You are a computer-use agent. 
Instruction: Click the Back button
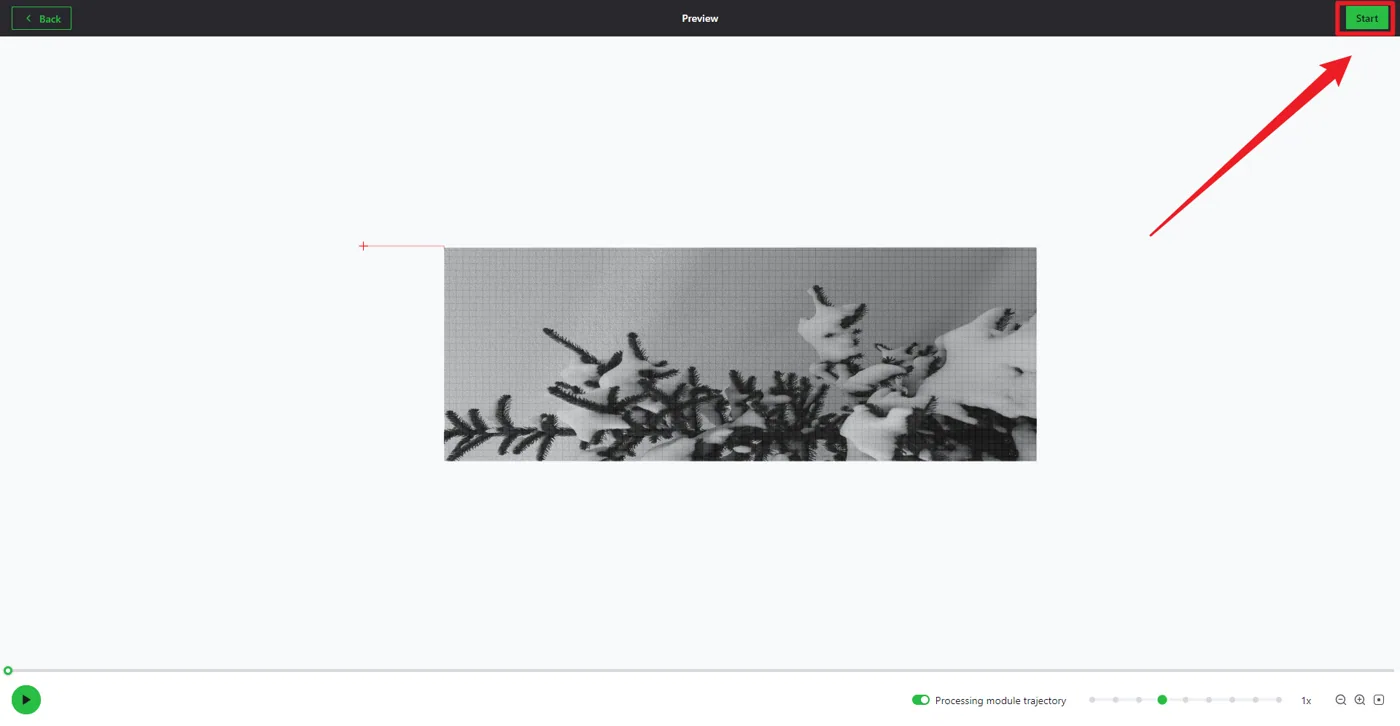[x=41, y=18]
